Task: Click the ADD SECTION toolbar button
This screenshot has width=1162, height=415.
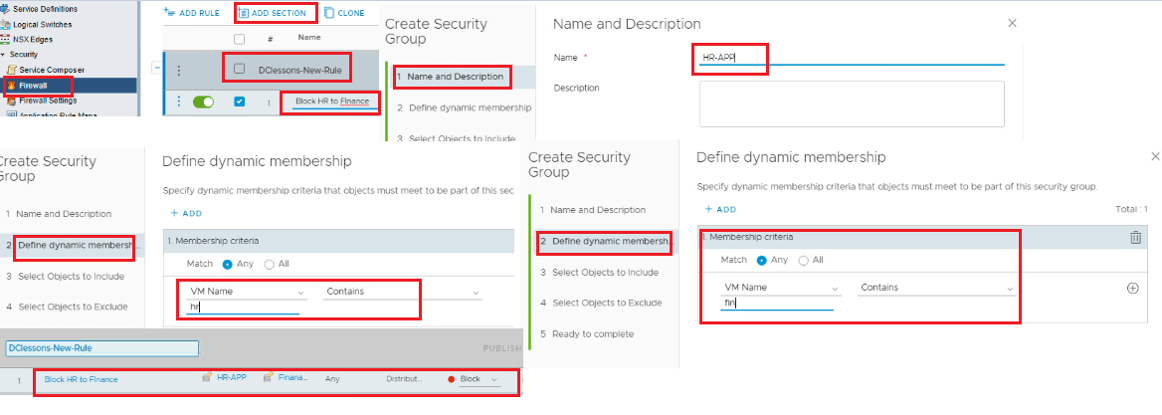Action: click(x=274, y=13)
